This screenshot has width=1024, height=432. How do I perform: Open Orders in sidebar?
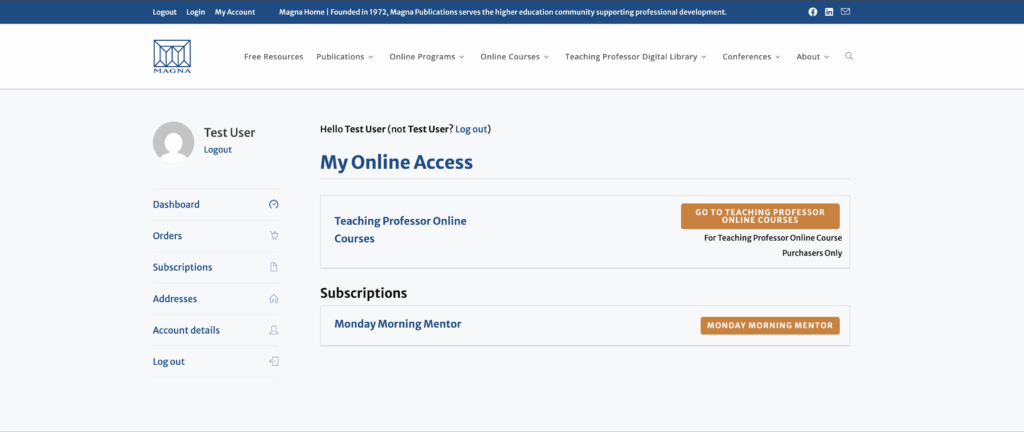[x=167, y=236]
